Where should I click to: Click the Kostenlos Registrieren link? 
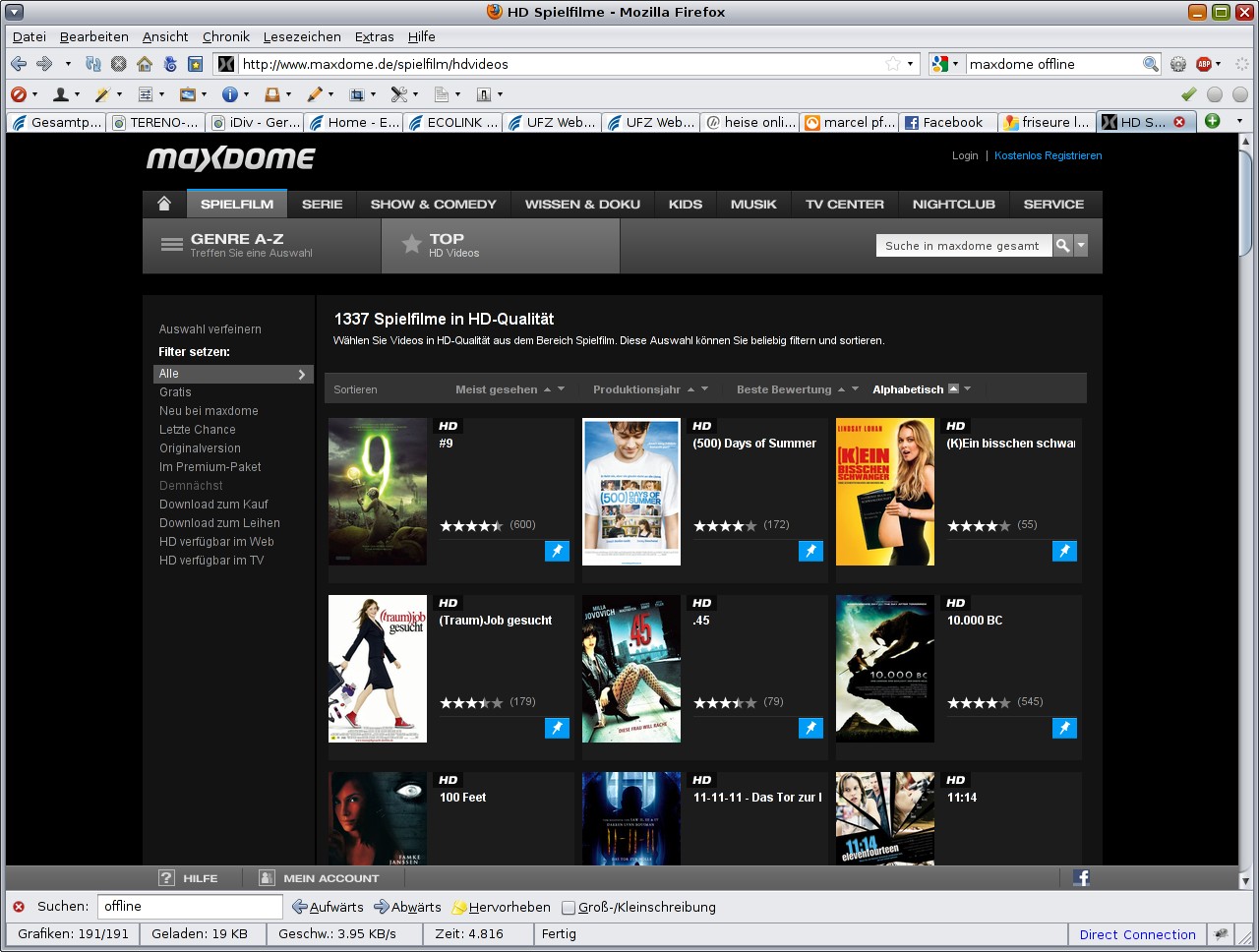point(1048,155)
